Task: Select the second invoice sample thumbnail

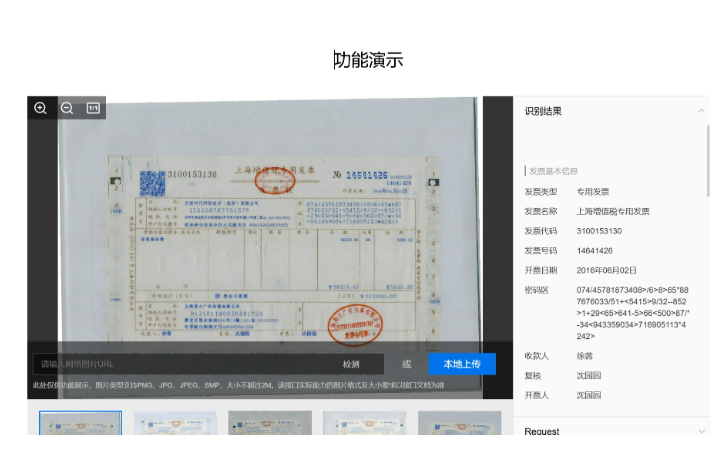Action: click(175, 423)
